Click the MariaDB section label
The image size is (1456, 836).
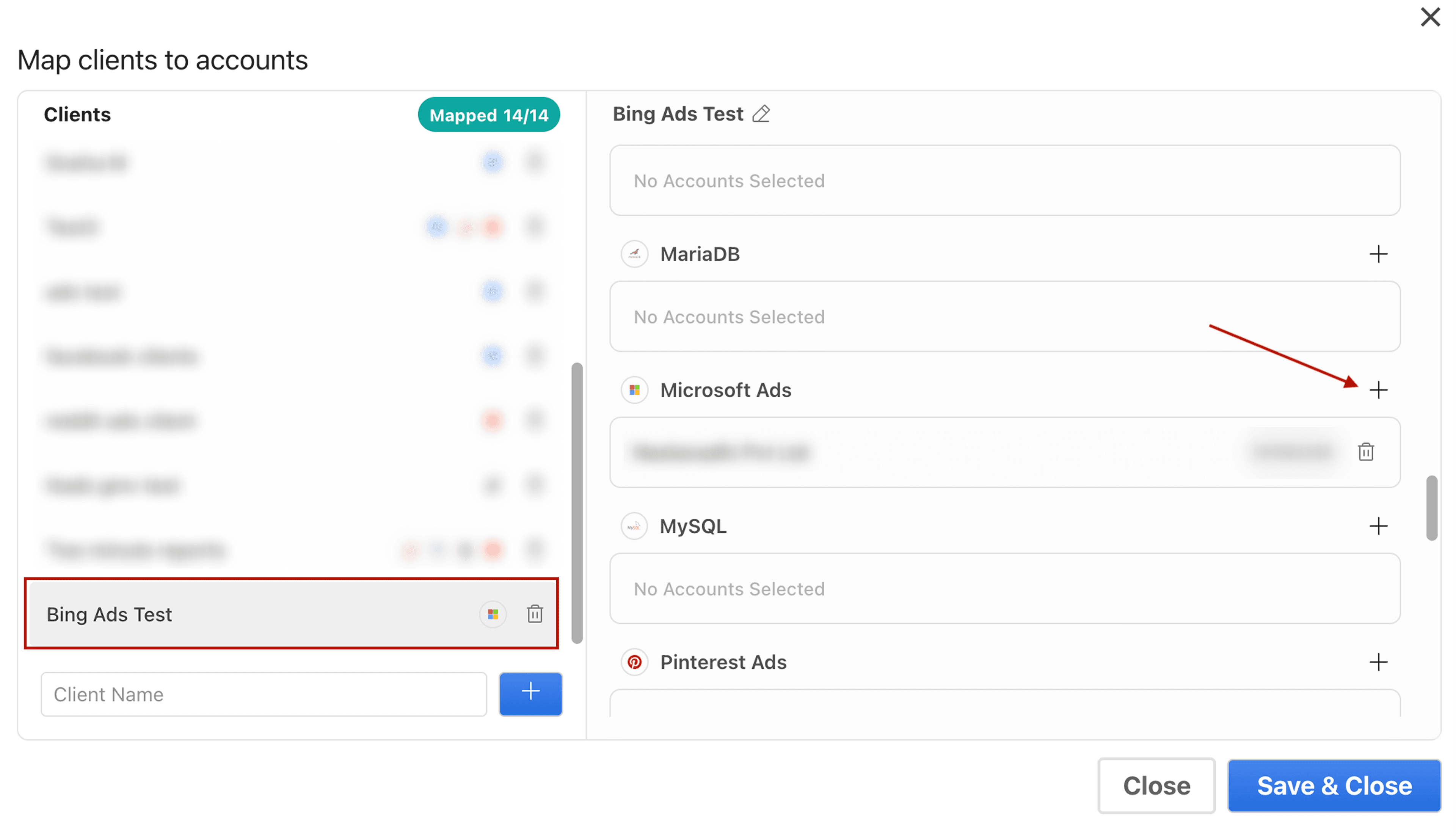[x=700, y=254]
